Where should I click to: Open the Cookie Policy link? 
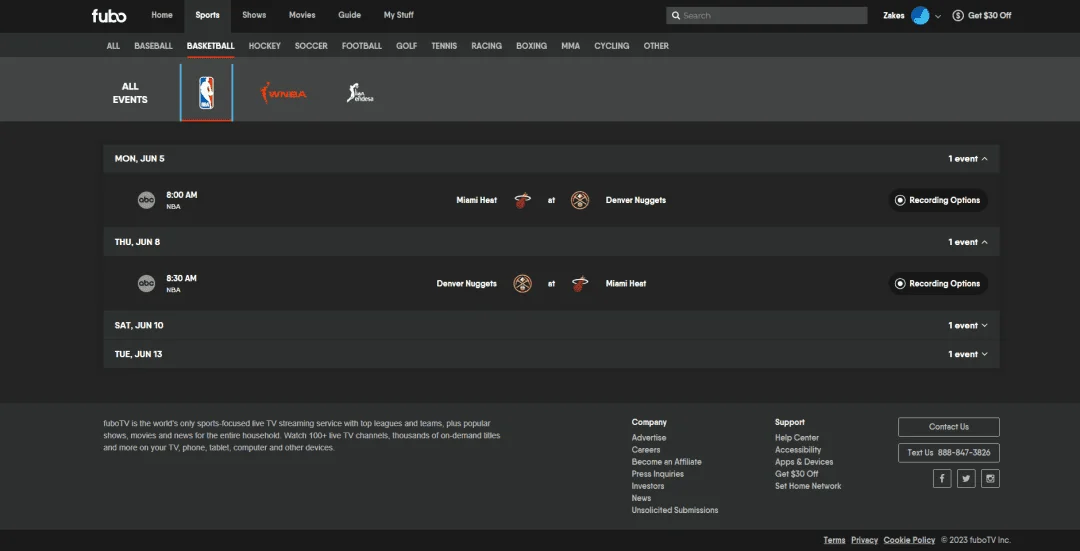click(909, 540)
